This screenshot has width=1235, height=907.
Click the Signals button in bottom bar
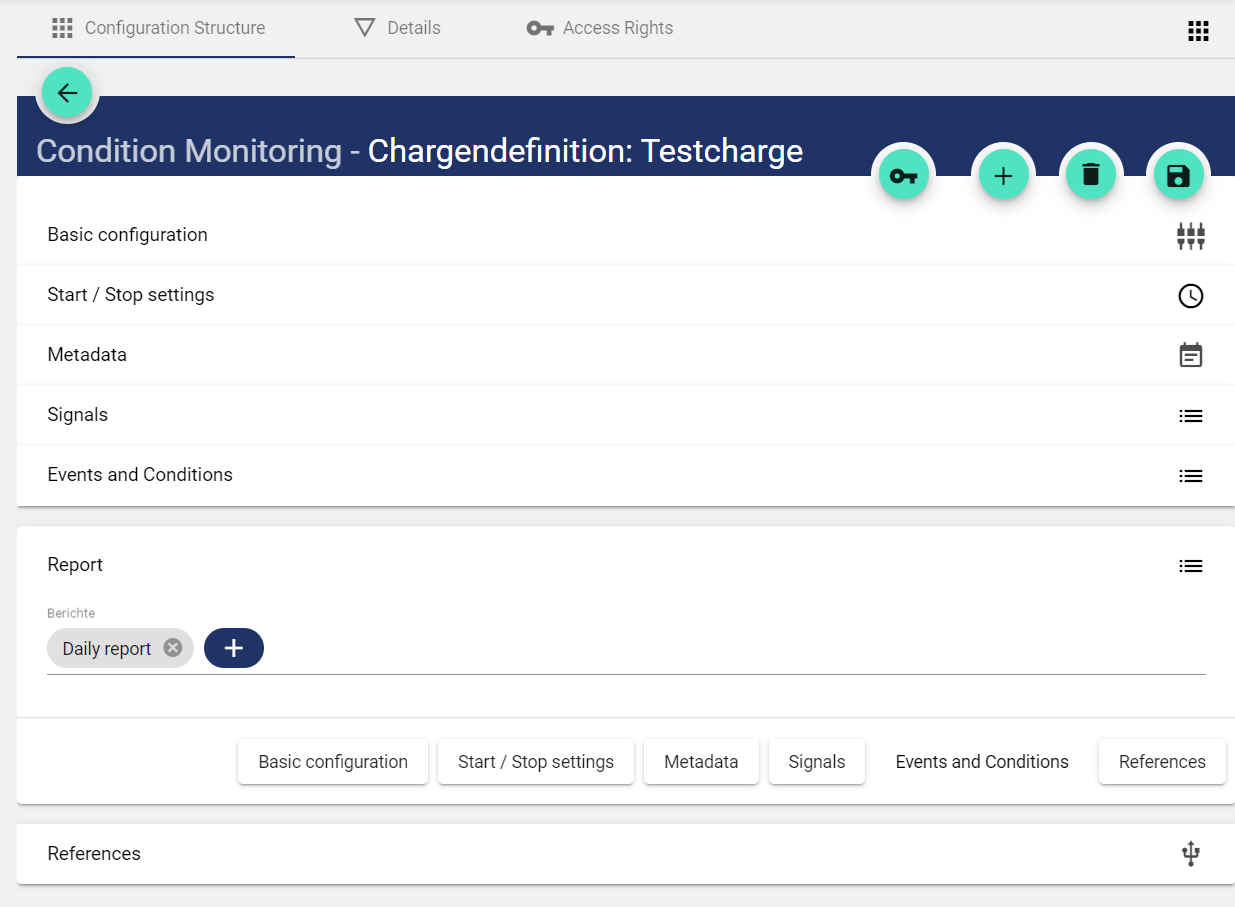816,762
